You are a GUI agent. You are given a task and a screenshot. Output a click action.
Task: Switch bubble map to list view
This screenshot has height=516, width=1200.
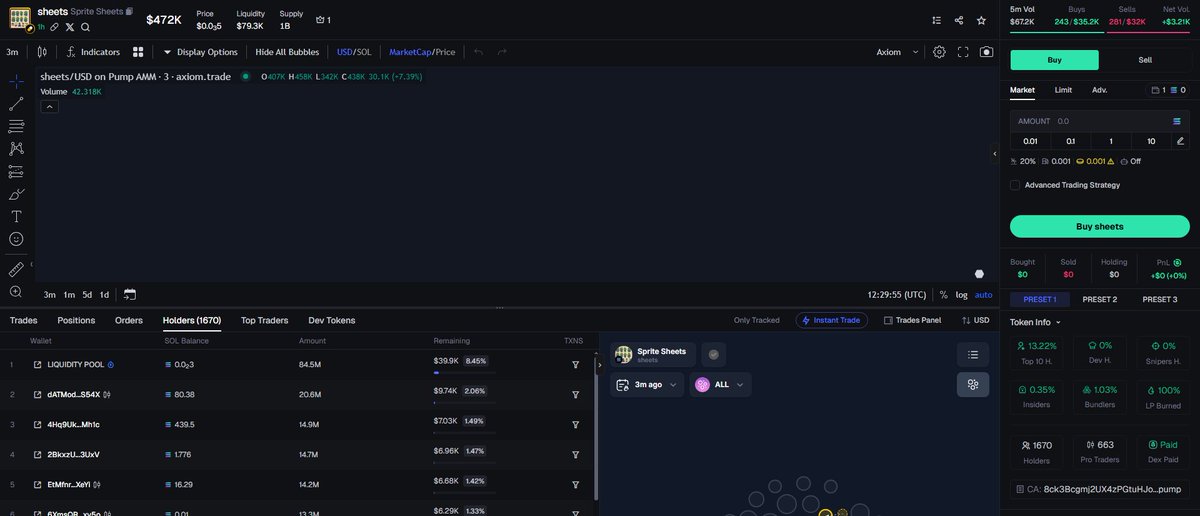pyautogui.click(x=973, y=354)
